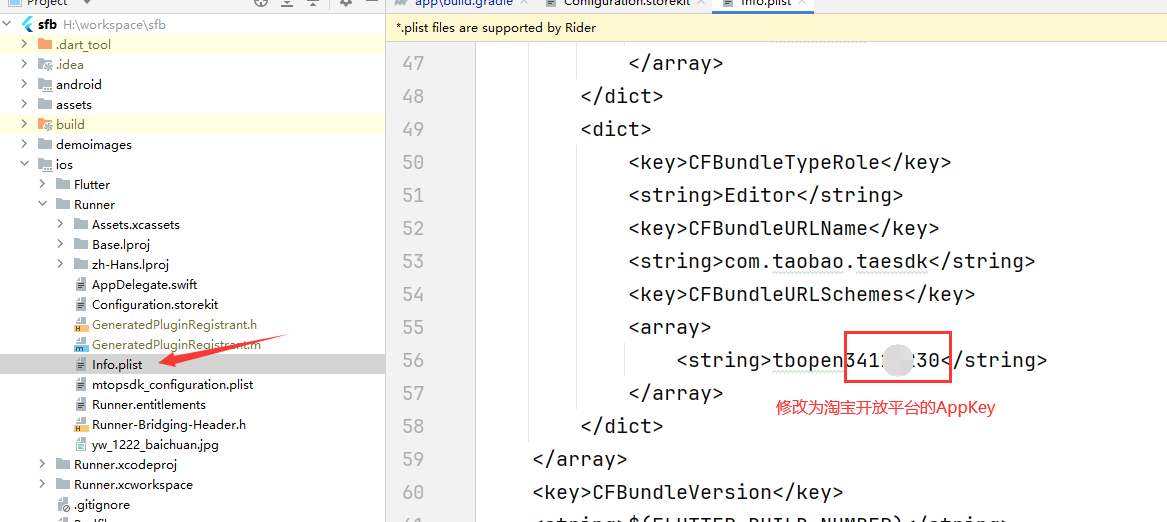This screenshot has width=1167, height=522.
Task: Click the .gitignore file icon
Action: pos(63,505)
